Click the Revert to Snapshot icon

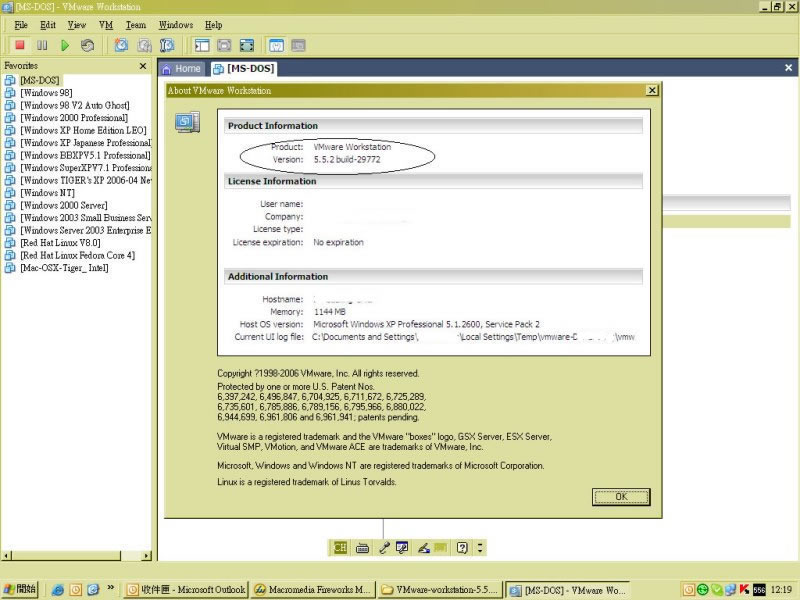pos(144,45)
